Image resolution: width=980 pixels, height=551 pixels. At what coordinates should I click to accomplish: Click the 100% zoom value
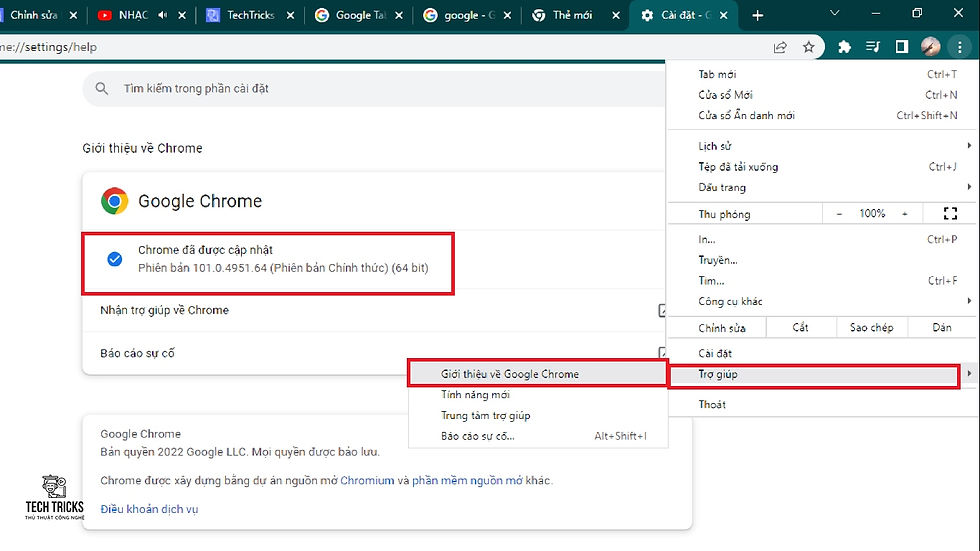coord(872,214)
